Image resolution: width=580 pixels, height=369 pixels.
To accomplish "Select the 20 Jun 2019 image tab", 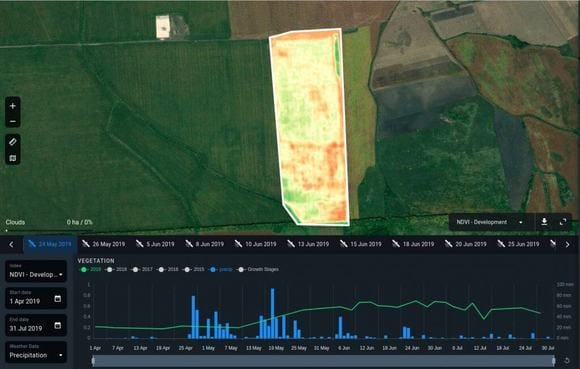I will [x=466, y=244].
